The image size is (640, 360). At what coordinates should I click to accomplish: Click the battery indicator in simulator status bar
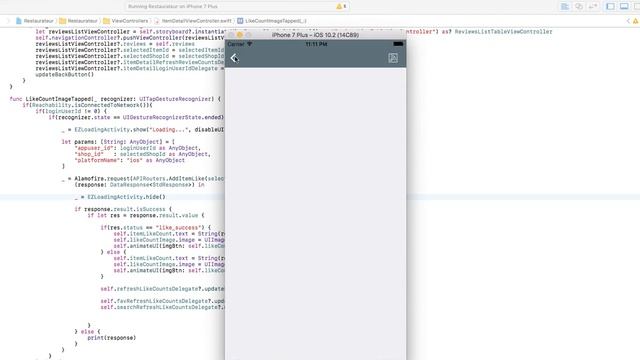[398, 44]
